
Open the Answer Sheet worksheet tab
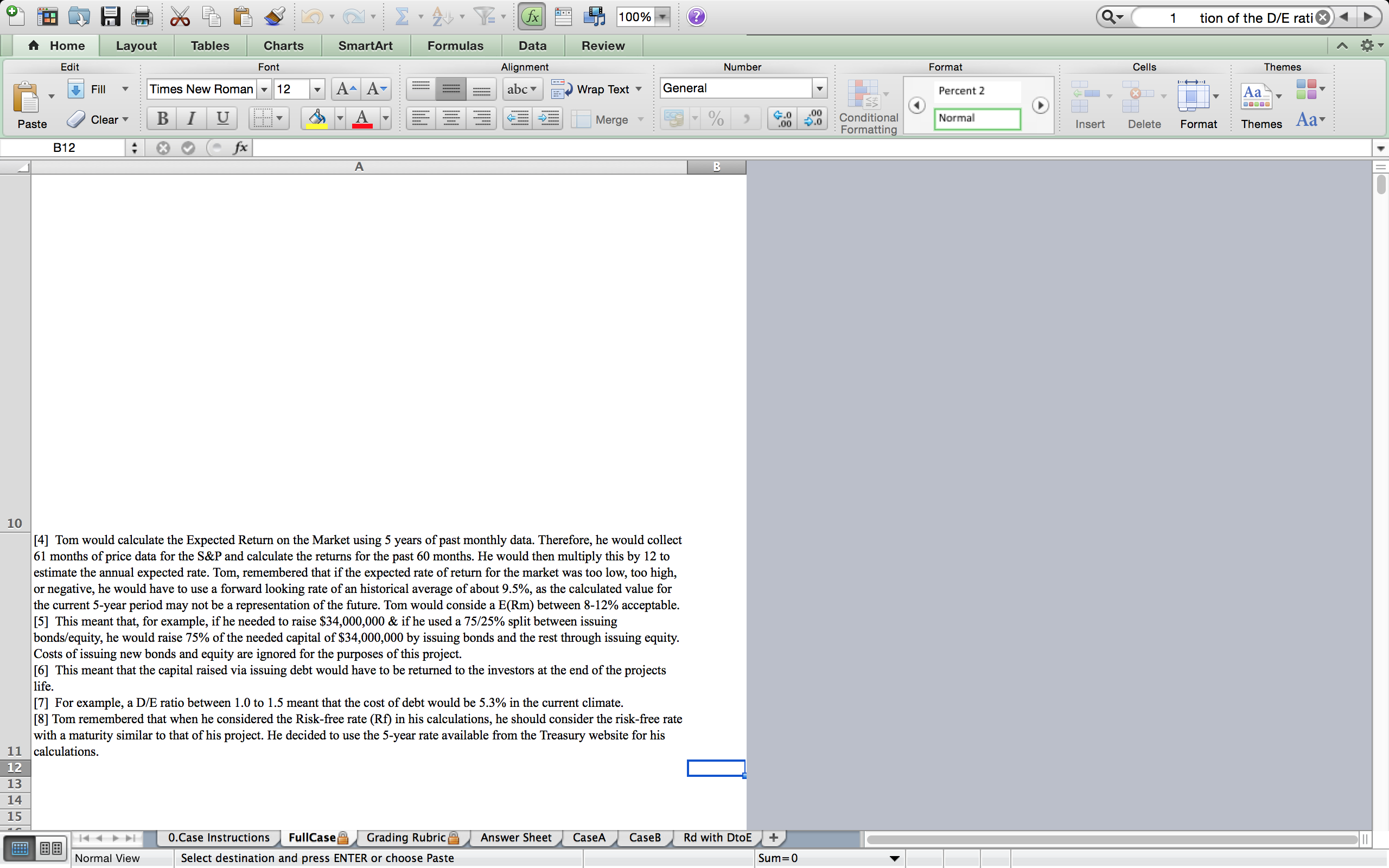(x=515, y=838)
